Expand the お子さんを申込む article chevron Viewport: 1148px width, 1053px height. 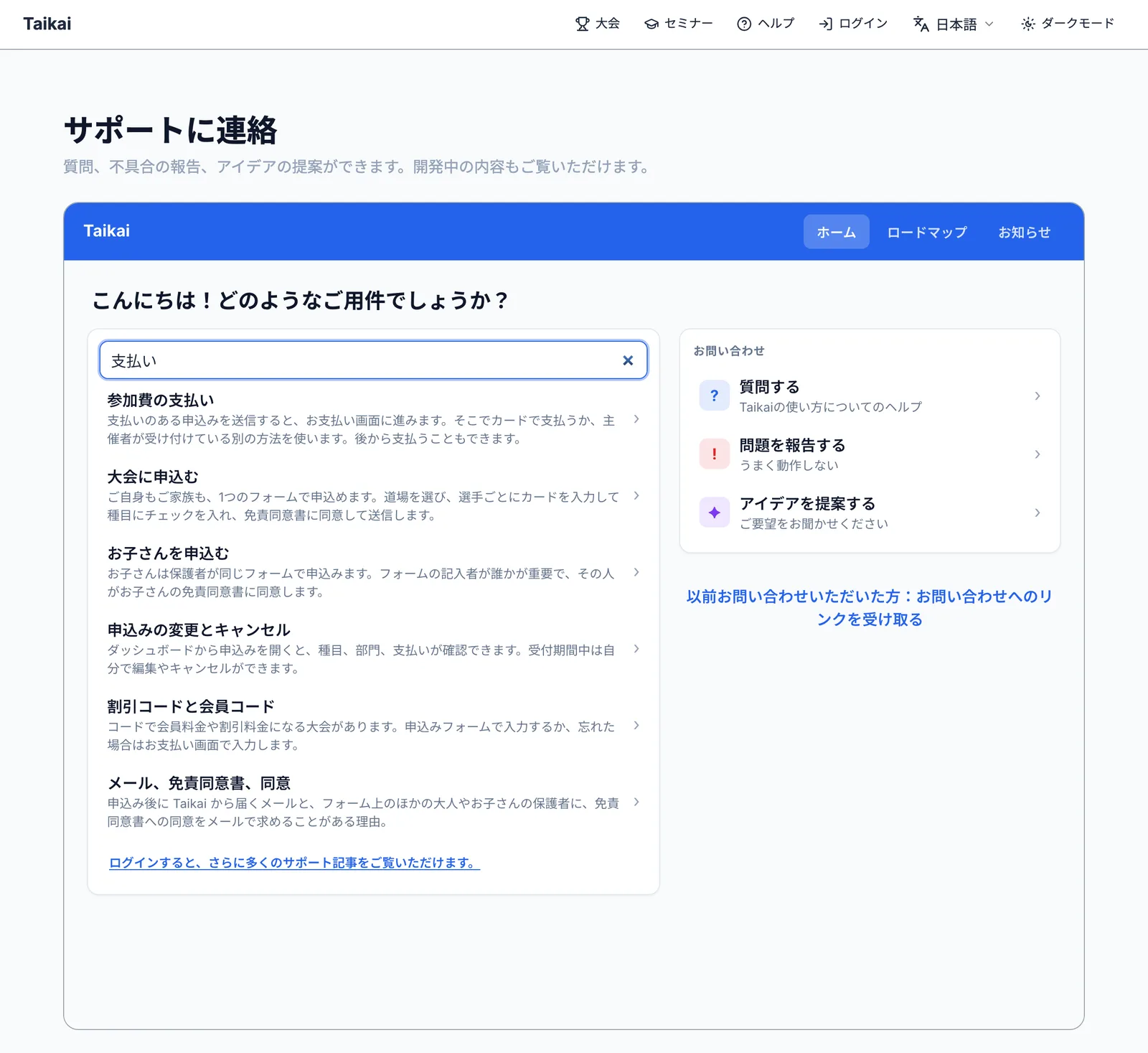tap(636, 572)
